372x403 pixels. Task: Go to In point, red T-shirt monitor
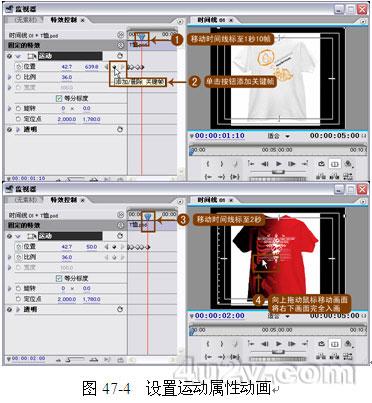pos(208,357)
